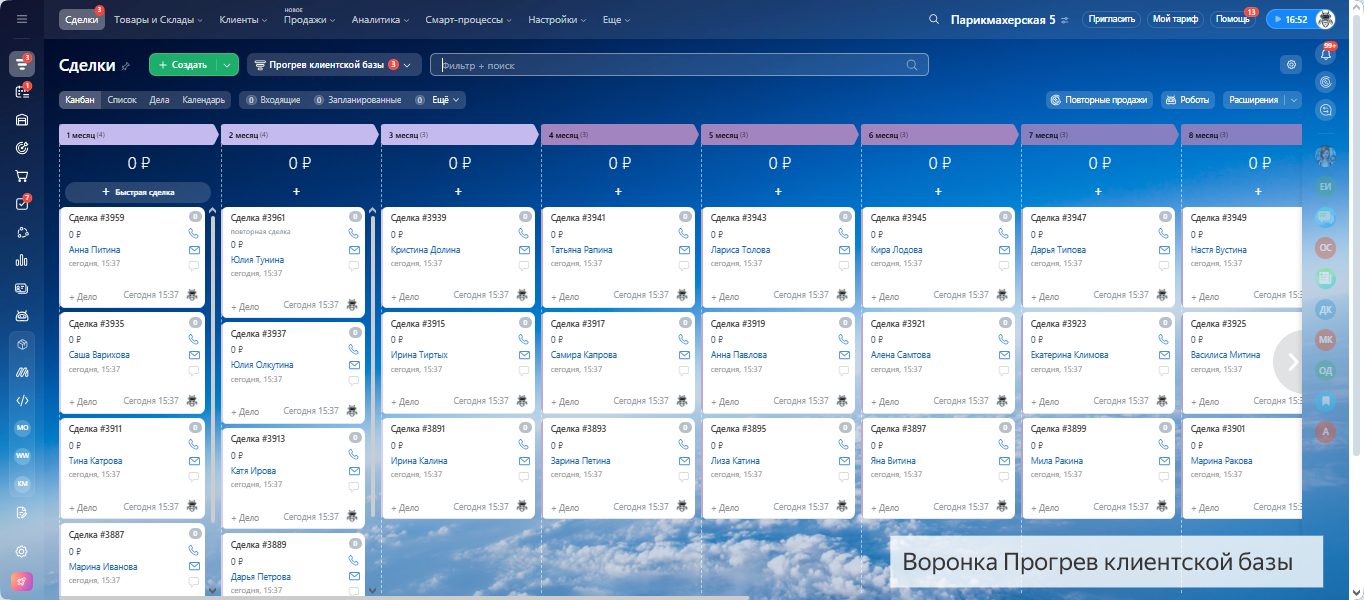Viewport: 1364px width, 600px height.
Task: Expand Ещё counters dropdown
Action: (x=444, y=100)
